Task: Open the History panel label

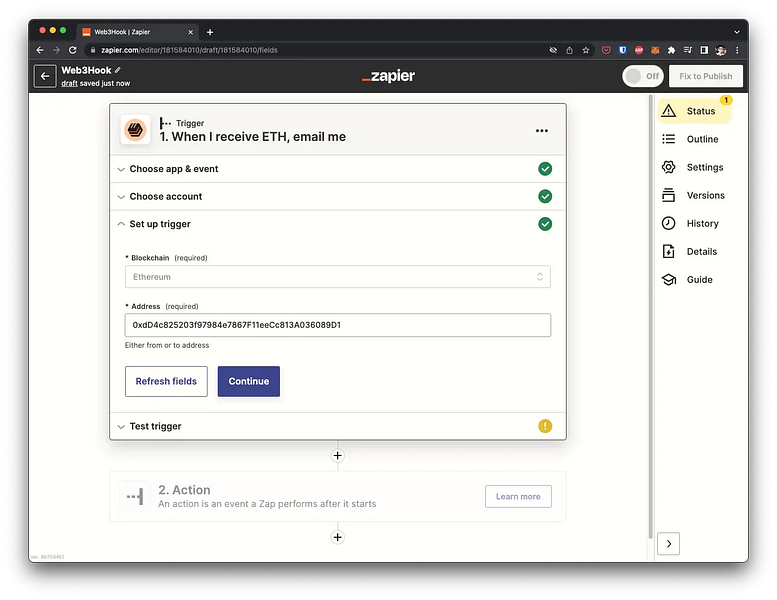Action: point(703,223)
